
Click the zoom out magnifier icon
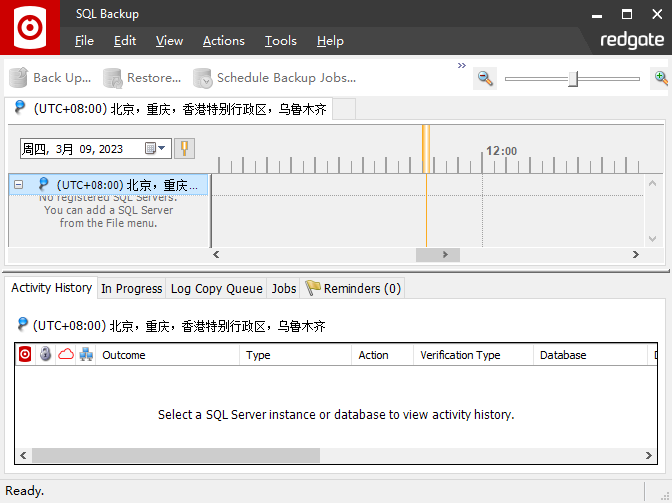[x=485, y=78]
